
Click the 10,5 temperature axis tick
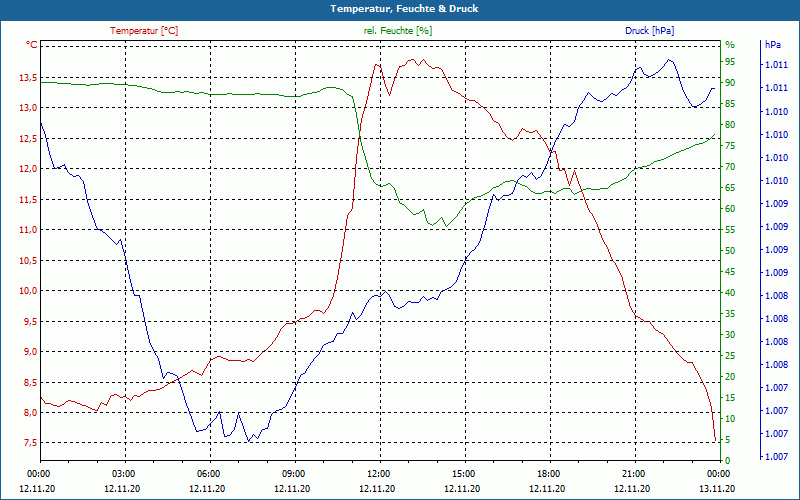(29, 260)
